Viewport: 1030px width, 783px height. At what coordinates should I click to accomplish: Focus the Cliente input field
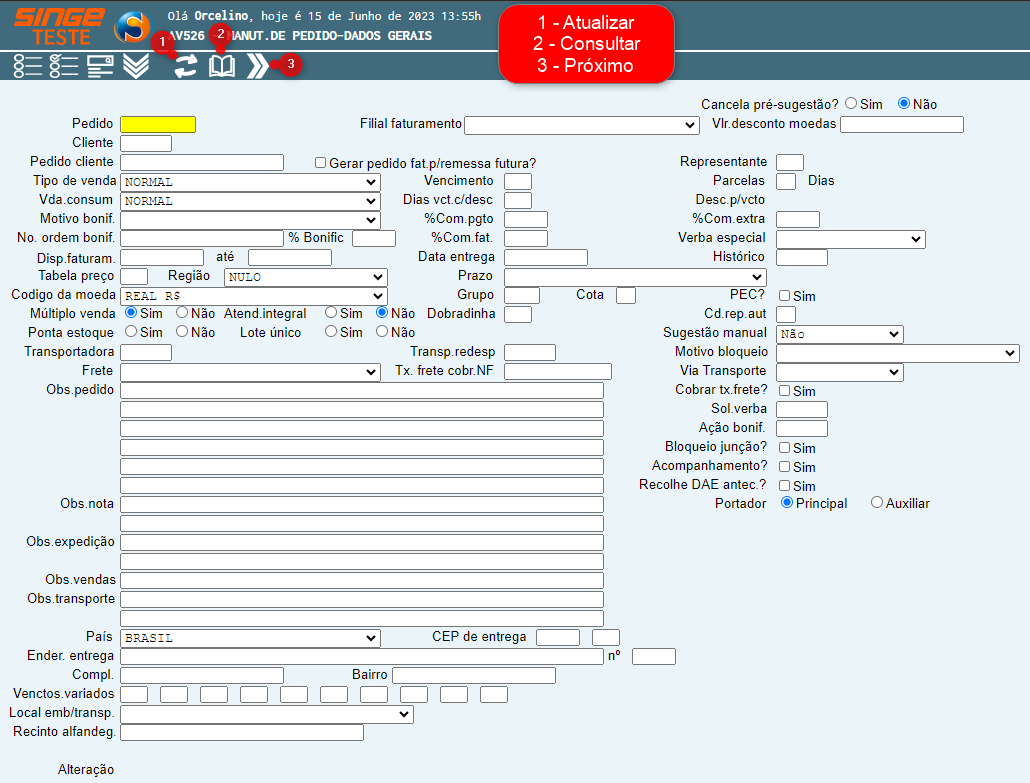pyautogui.click(x=146, y=143)
